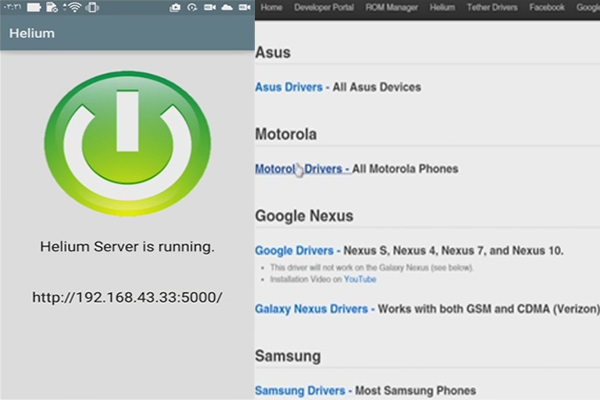Click the Asus Drivers link
The height and width of the screenshot is (400, 600).
tap(289, 87)
